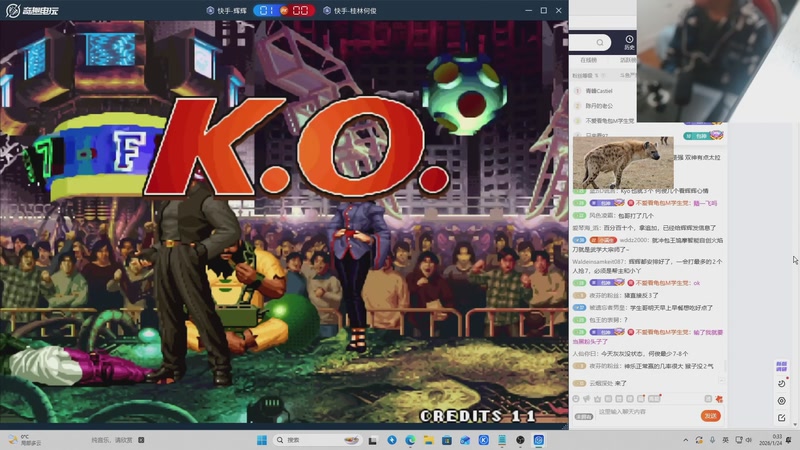Click the crown icon in the chat toolbar
Screen dimensions: 800x450
(597, 399)
